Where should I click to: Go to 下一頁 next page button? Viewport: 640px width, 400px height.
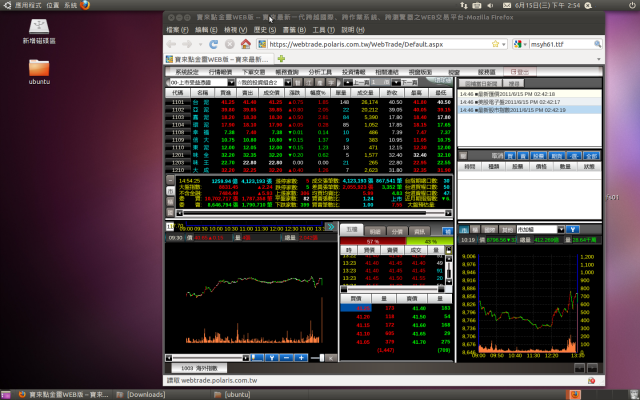click(406, 82)
